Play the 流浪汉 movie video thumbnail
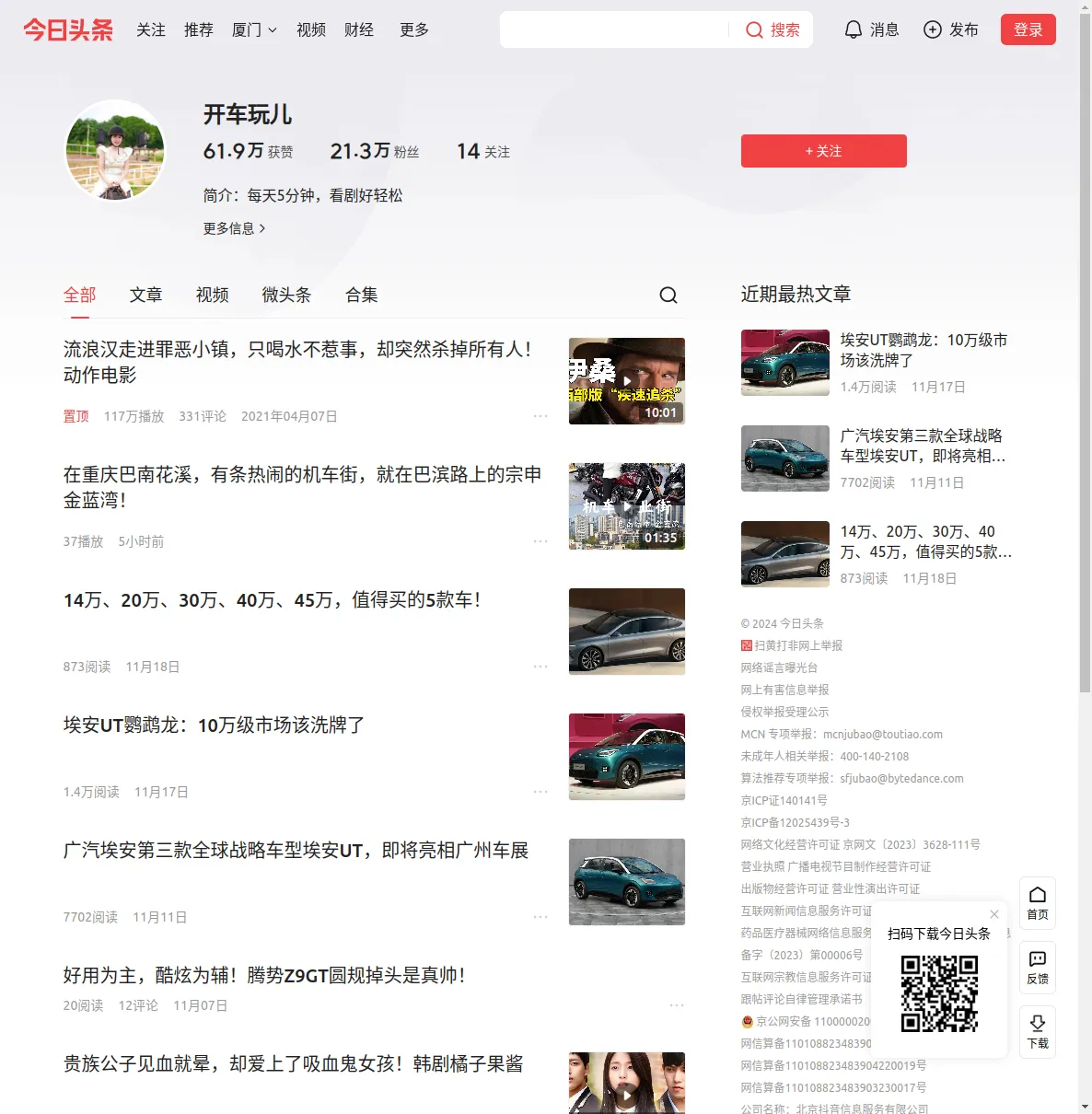The height and width of the screenshot is (1114, 1092). point(627,381)
